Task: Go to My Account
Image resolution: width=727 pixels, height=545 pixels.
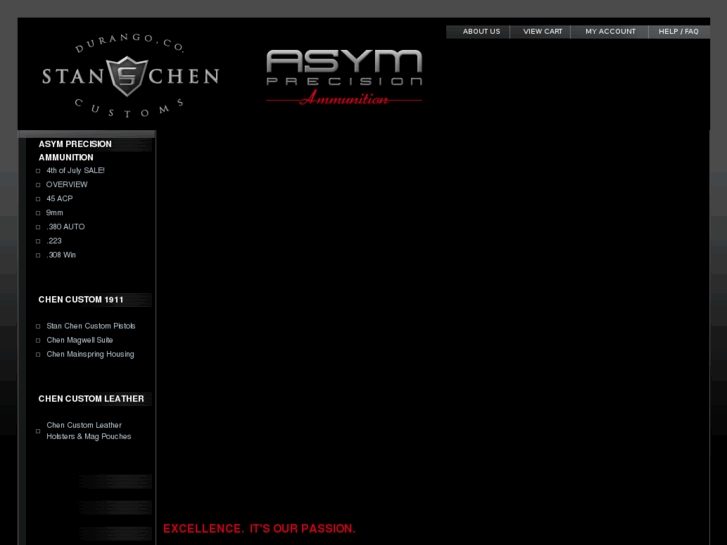Action: click(x=610, y=32)
